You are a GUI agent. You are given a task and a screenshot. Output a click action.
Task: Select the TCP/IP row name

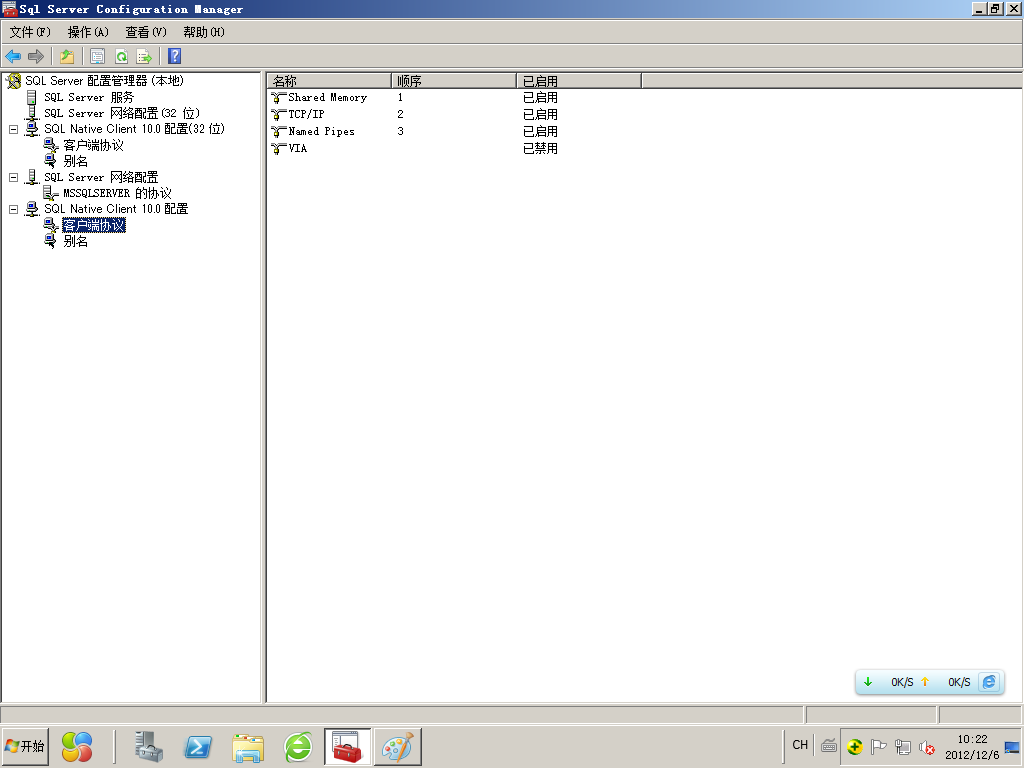[306, 114]
